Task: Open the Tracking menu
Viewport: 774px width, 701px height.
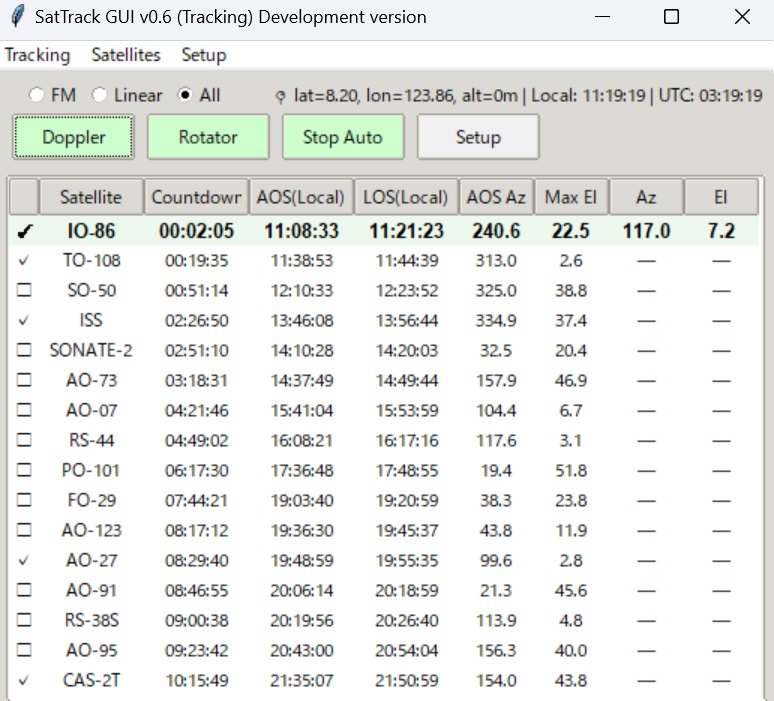Action: 37,55
